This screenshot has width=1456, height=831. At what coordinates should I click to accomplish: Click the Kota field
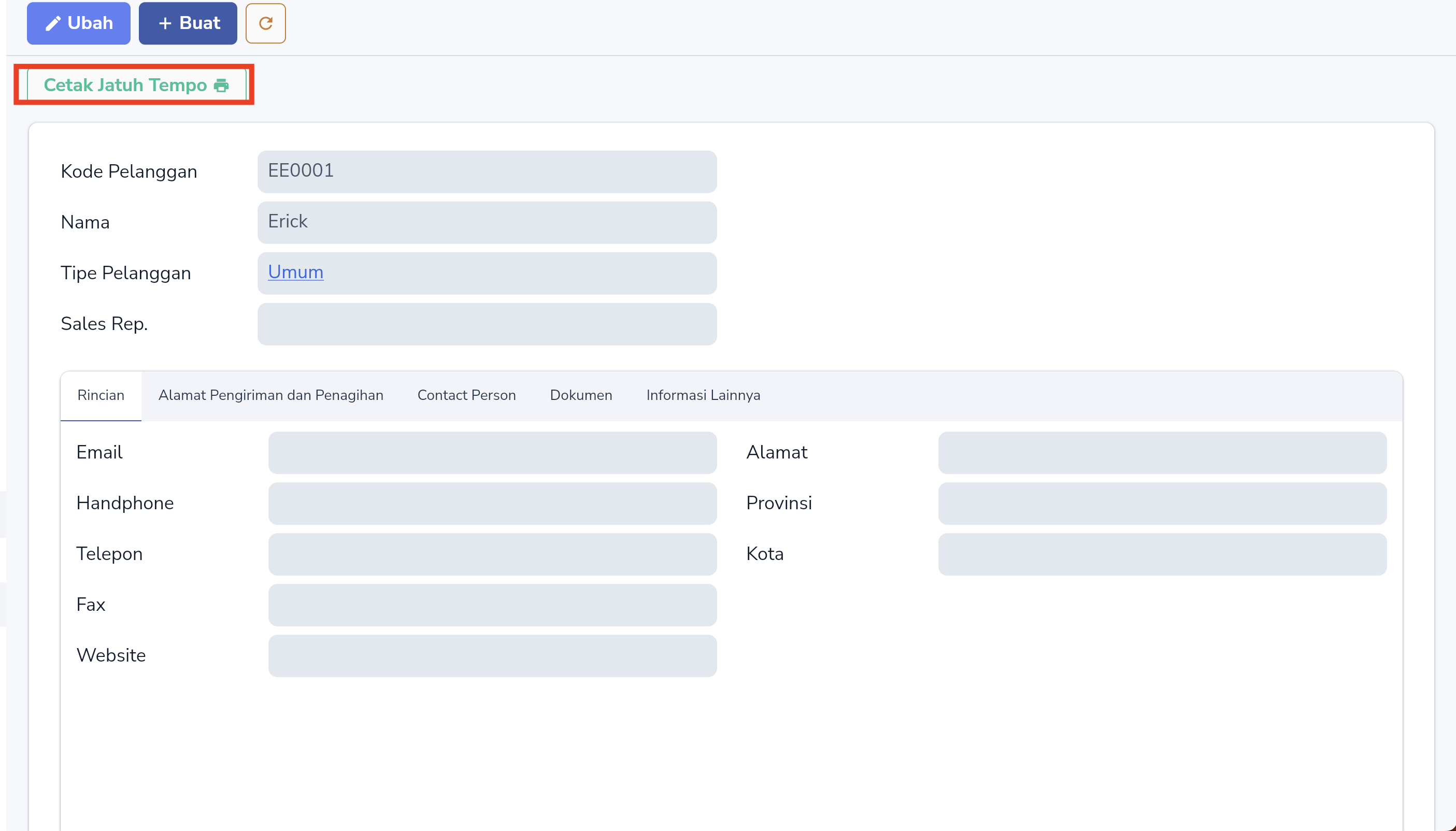1162,554
